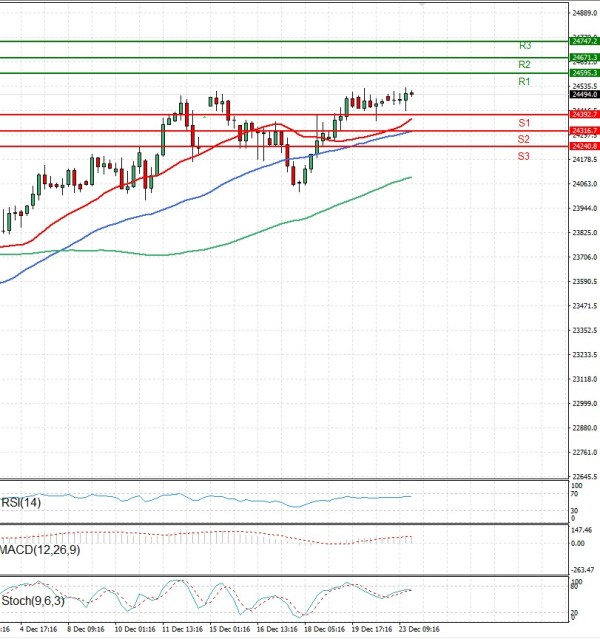Select the S3 support level label
Image resolution: width=600 pixels, height=639 pixels.
tap(524, 156)
